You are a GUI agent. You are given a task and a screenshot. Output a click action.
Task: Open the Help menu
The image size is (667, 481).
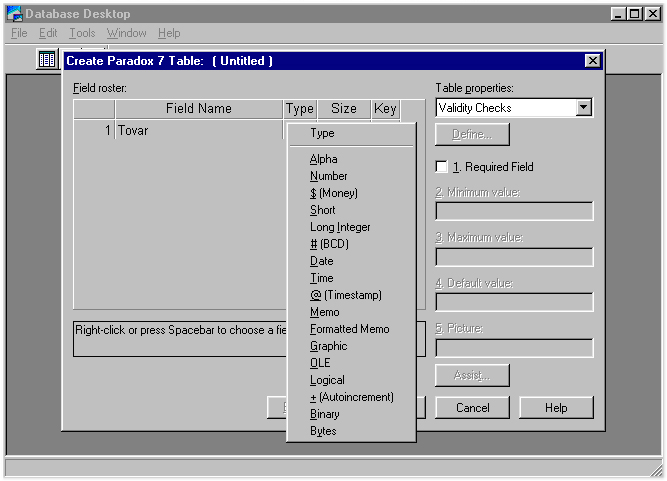click(x=169, y=33)
